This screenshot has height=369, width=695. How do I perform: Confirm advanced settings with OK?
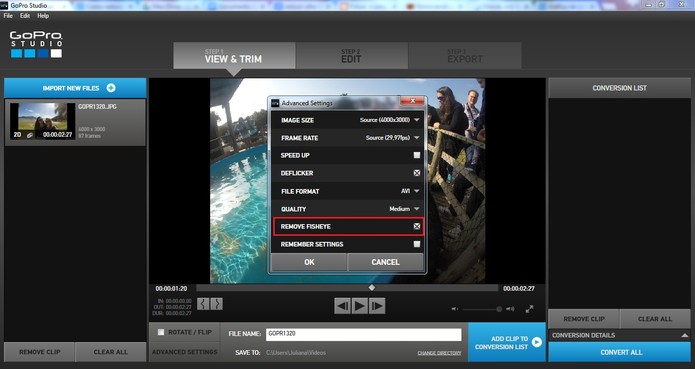pyautogui.click(x=309, y=262)
